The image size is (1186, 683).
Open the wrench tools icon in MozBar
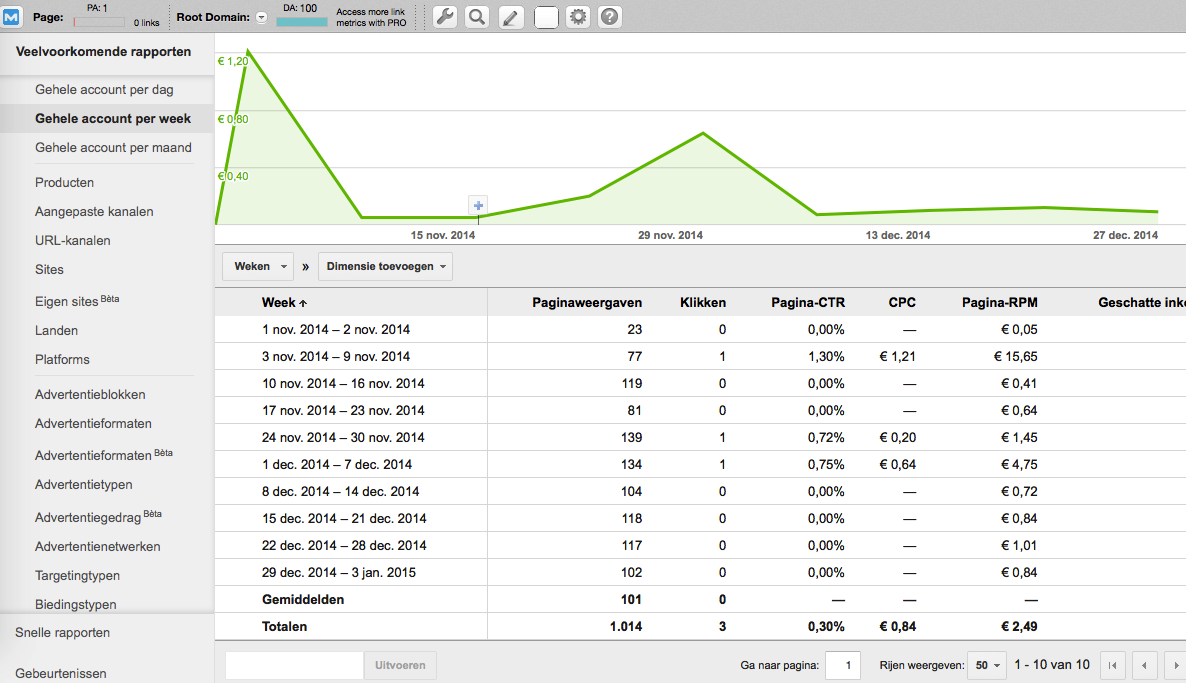[x=445, y=17]
